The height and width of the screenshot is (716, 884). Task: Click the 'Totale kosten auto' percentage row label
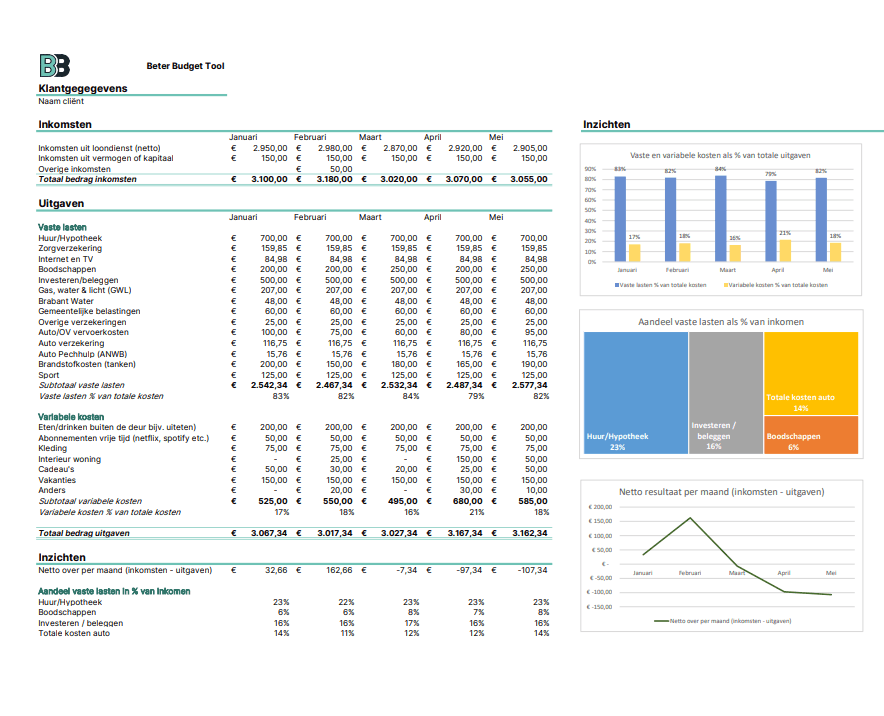point(74,634)
